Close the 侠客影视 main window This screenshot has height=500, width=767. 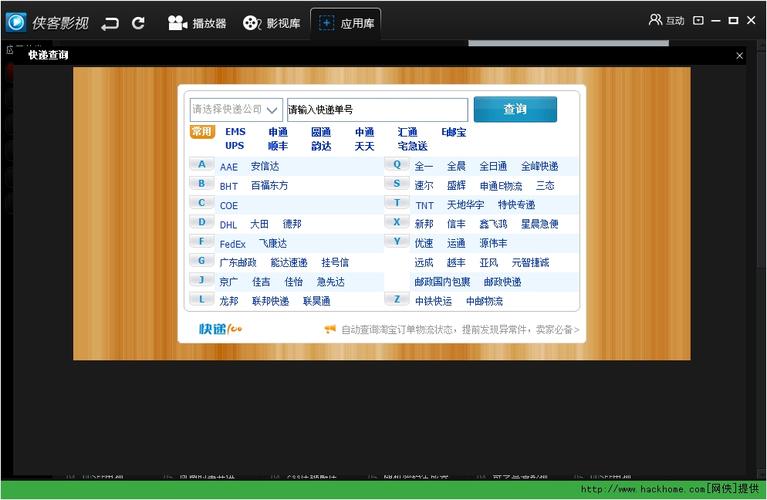(x=751, y=20)
